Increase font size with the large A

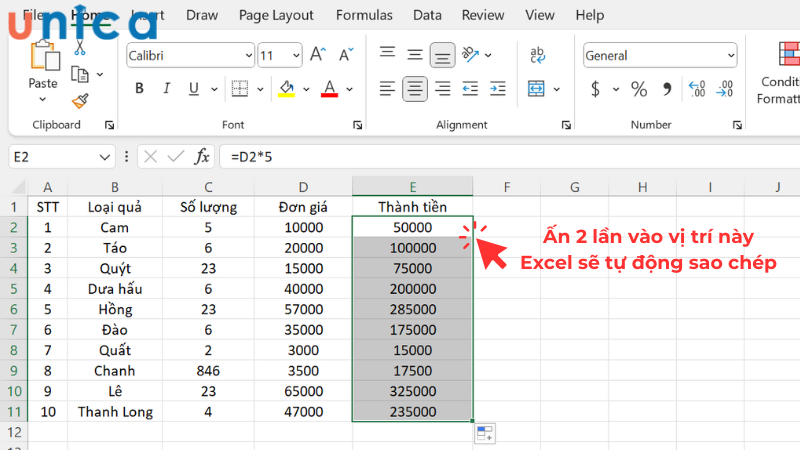pos(318,55)
